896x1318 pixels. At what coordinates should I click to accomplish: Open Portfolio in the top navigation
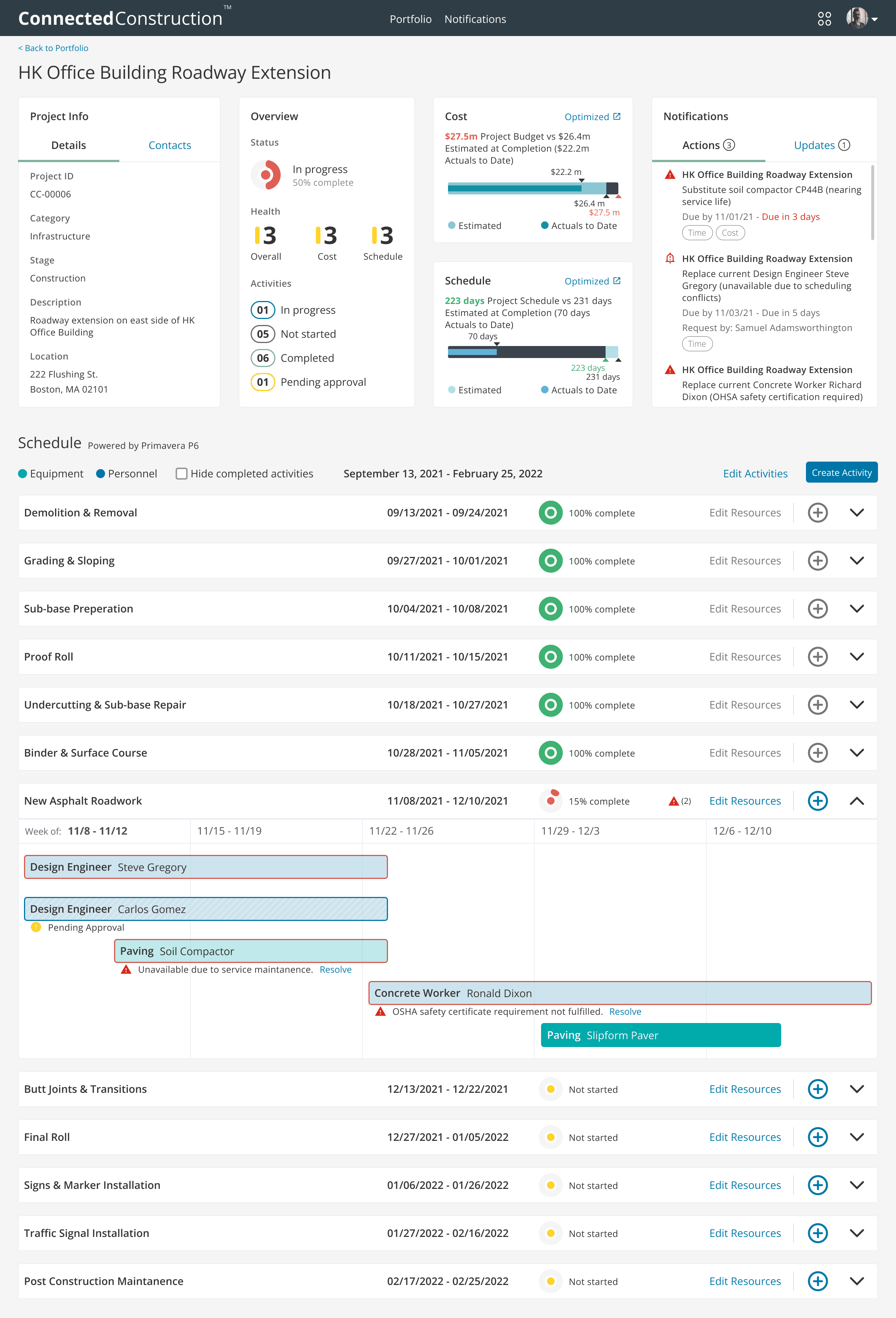(x=410, y=19)
